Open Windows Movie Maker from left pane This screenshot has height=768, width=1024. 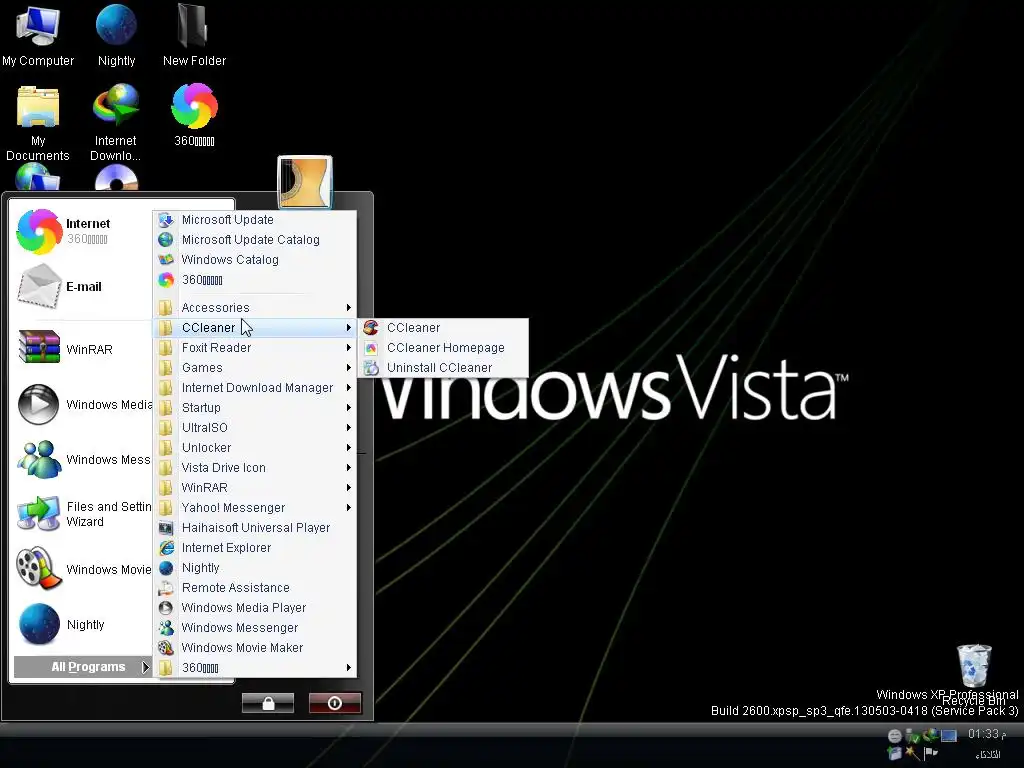(x=82, y=569)
